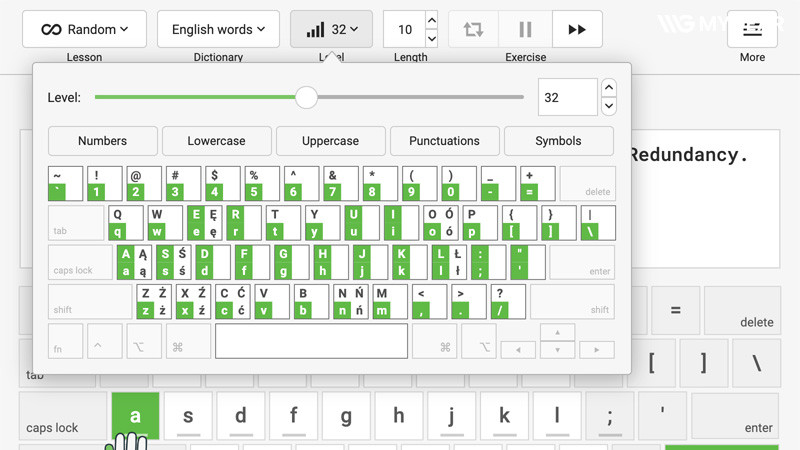Open the Random lesson dropdown
The width and height of the screenshot is (800, 450).
(84, 30)
